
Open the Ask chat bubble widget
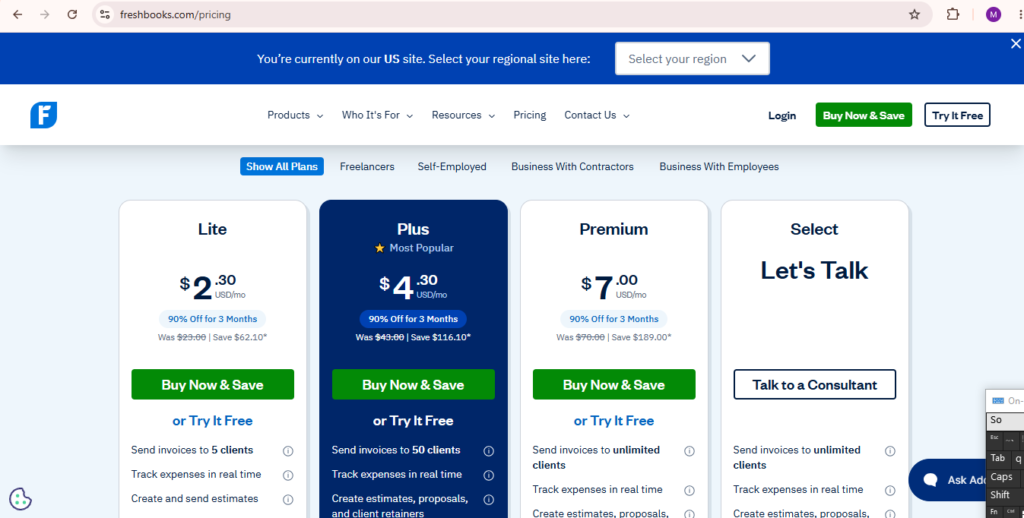(x=947, y=480)
